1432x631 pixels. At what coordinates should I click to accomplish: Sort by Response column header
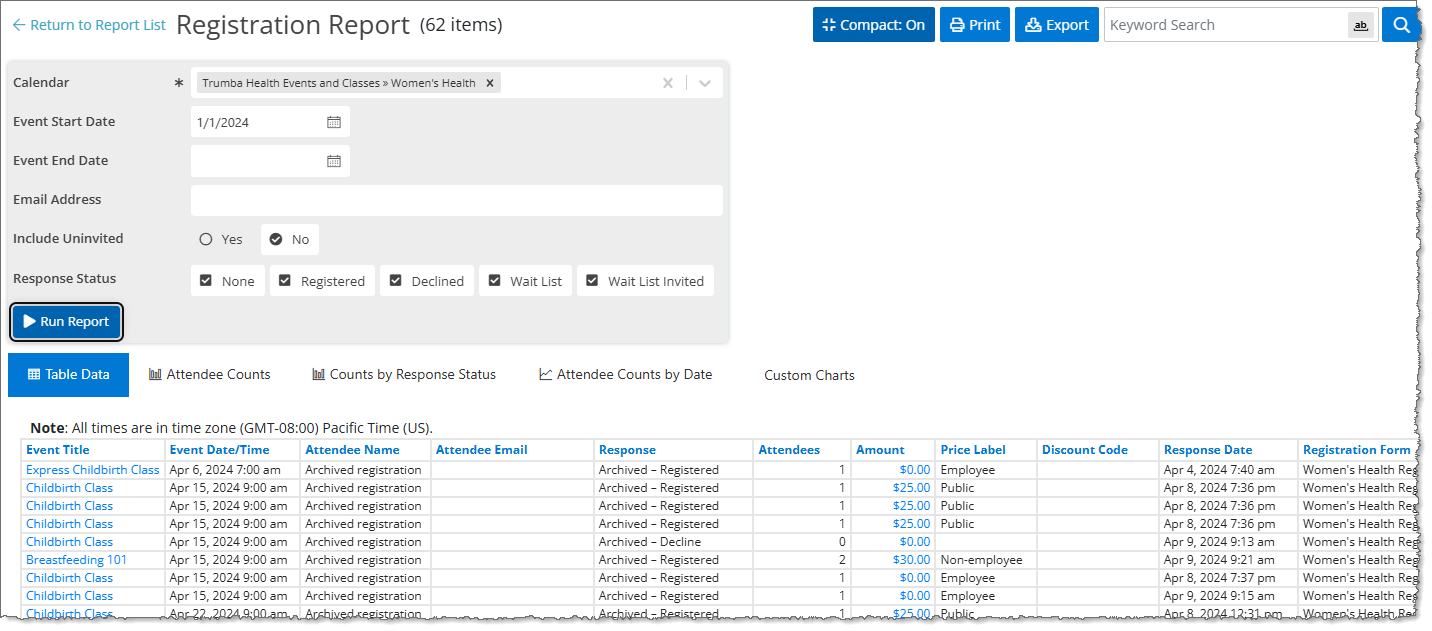(627, 450)
